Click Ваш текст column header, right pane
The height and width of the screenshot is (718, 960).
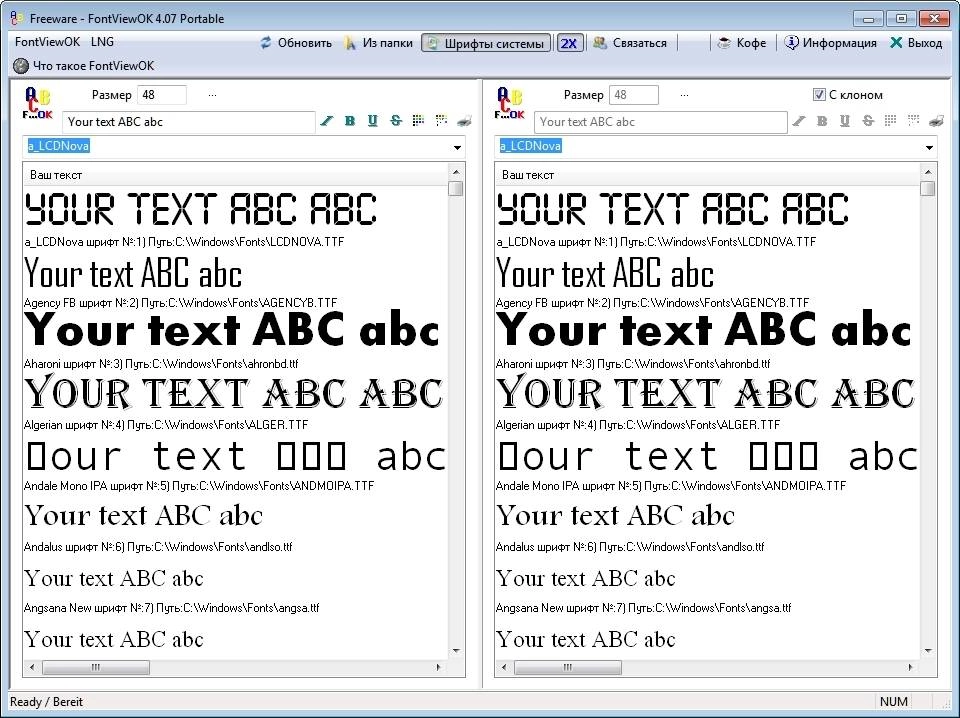[x=708, y=175]
